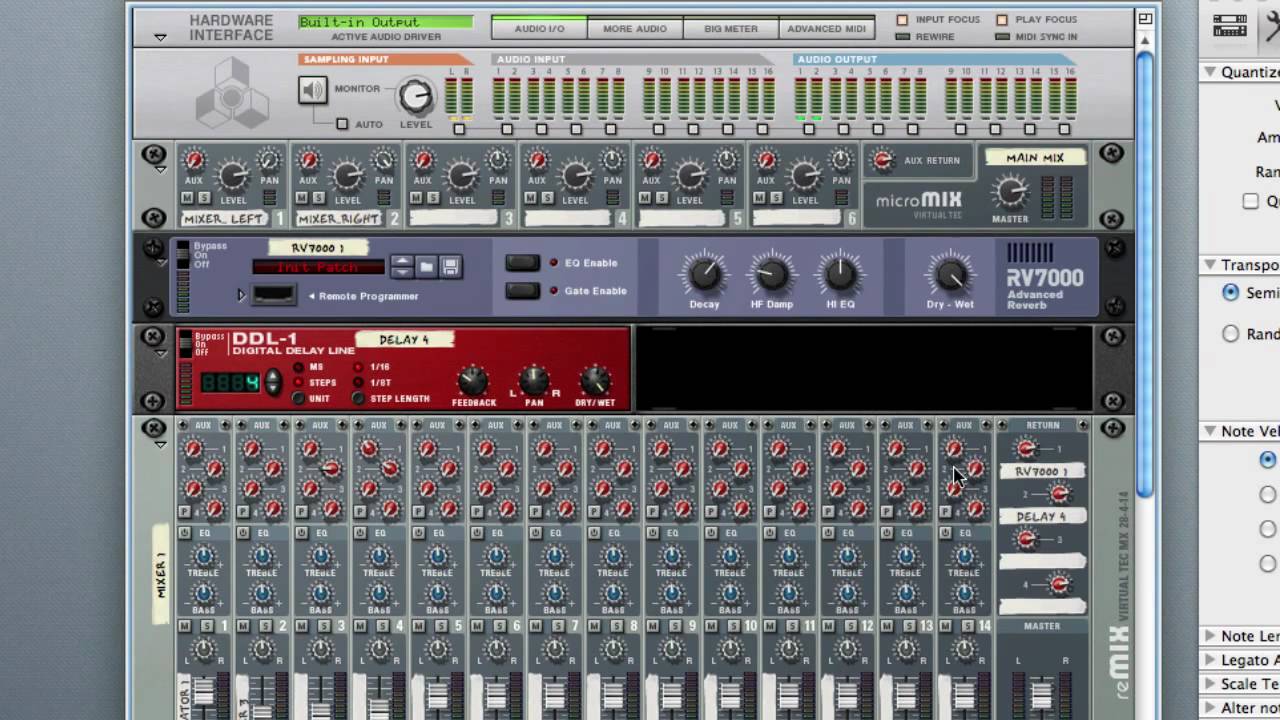Viewport: 1280px width, 720px height.
Task: Enable the Auto monitor checkbox
Action: [342, 124]
